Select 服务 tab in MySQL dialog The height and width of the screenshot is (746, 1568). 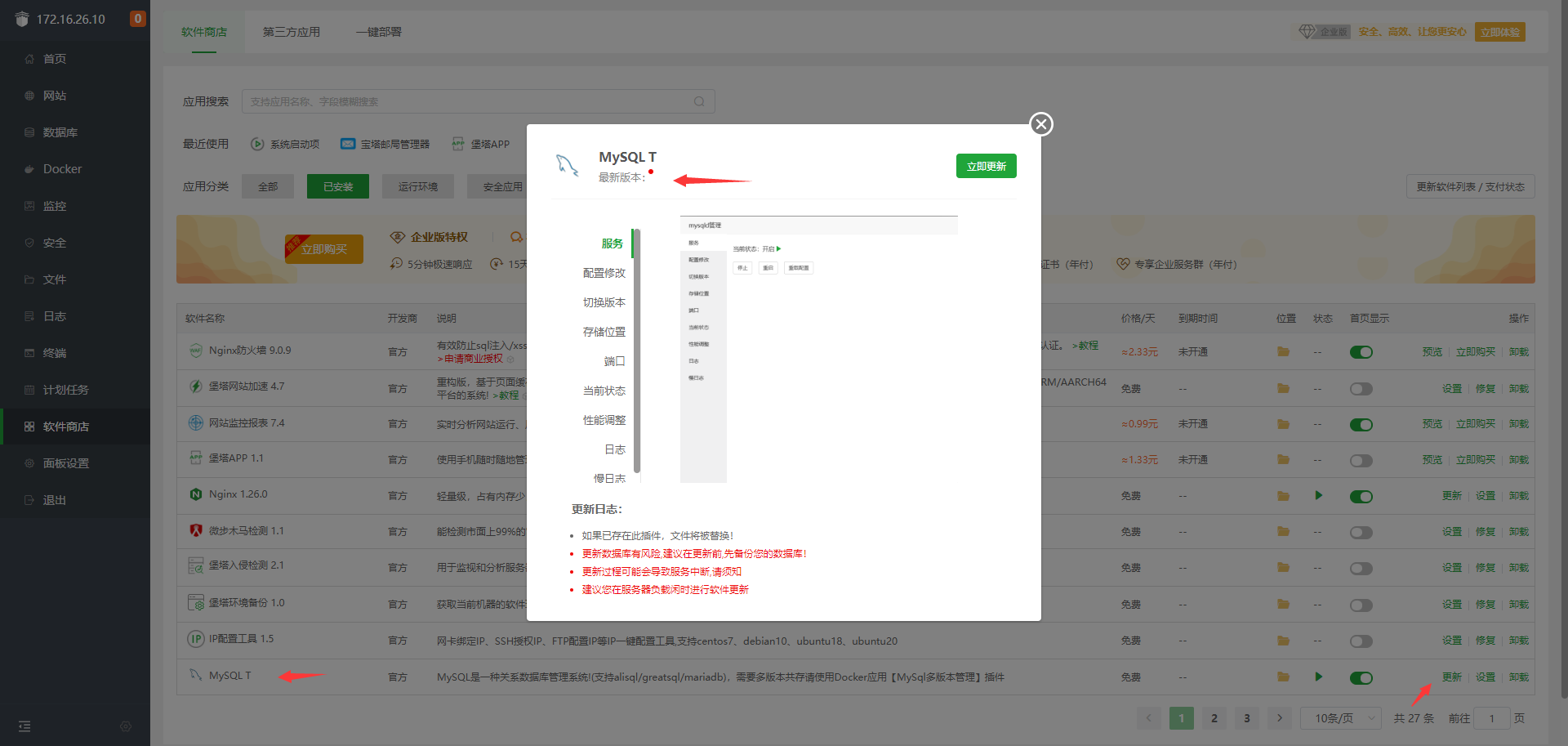[x=612, y=243]
